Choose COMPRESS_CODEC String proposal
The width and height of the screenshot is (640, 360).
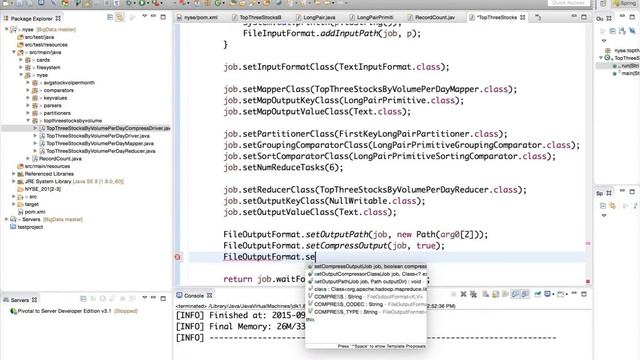click(x=367, y=304)
